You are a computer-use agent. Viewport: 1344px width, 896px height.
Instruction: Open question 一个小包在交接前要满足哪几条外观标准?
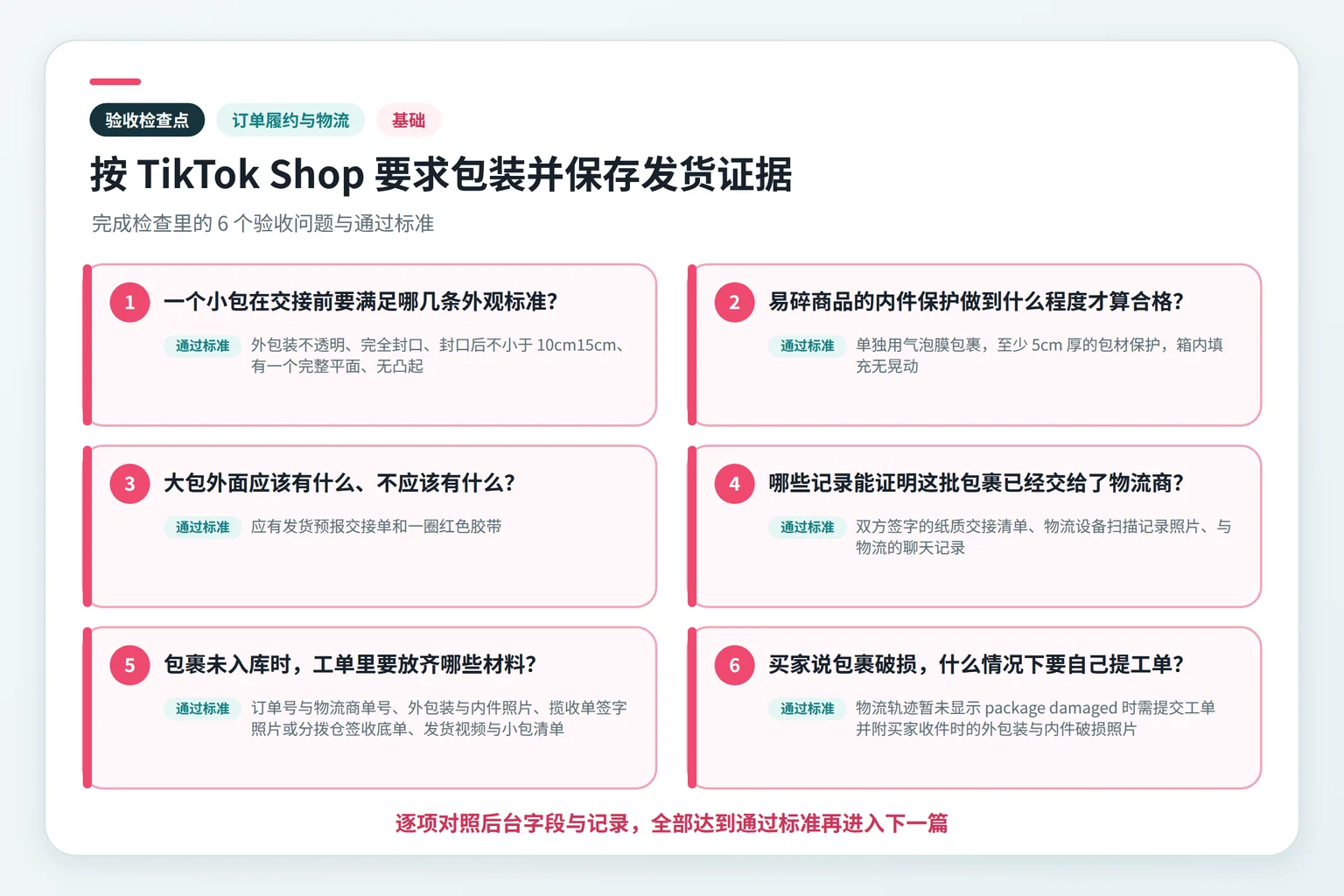pos(360,302)
